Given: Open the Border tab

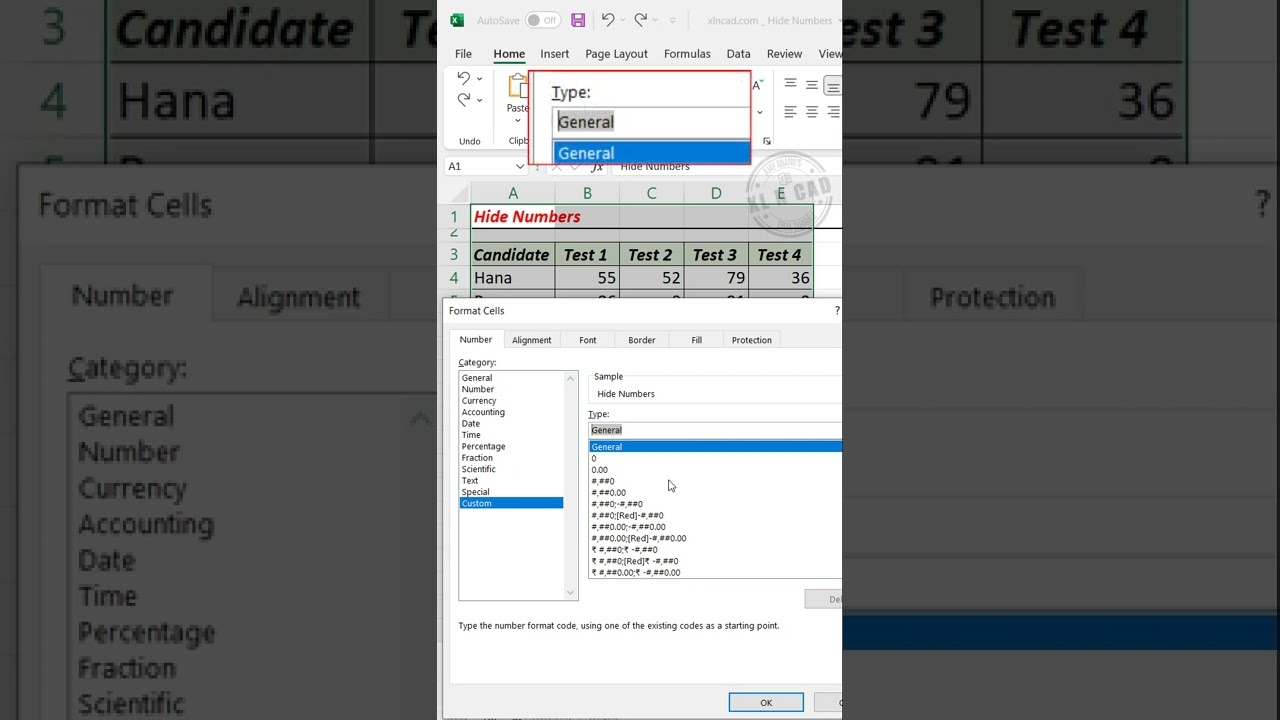Looking at the screenshot, I should pyautogui.click(x=642, y=340).
